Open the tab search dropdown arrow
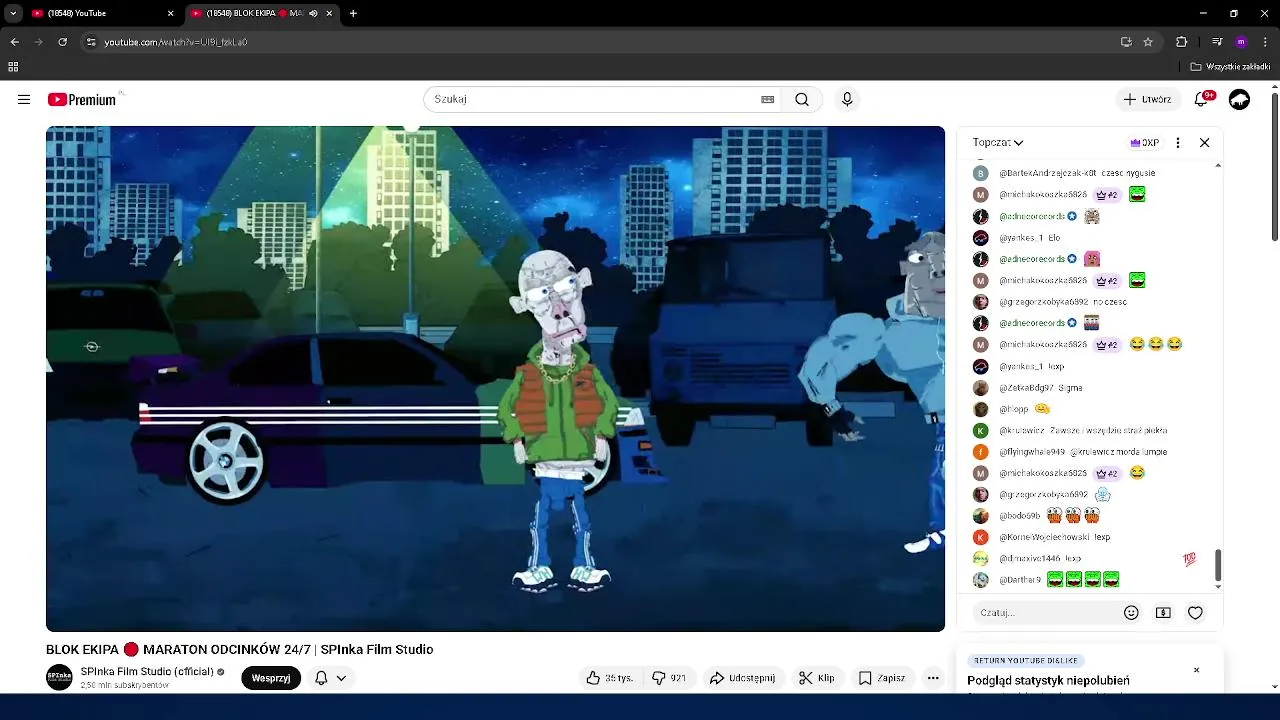1280x720 pixels. (12, 13)
